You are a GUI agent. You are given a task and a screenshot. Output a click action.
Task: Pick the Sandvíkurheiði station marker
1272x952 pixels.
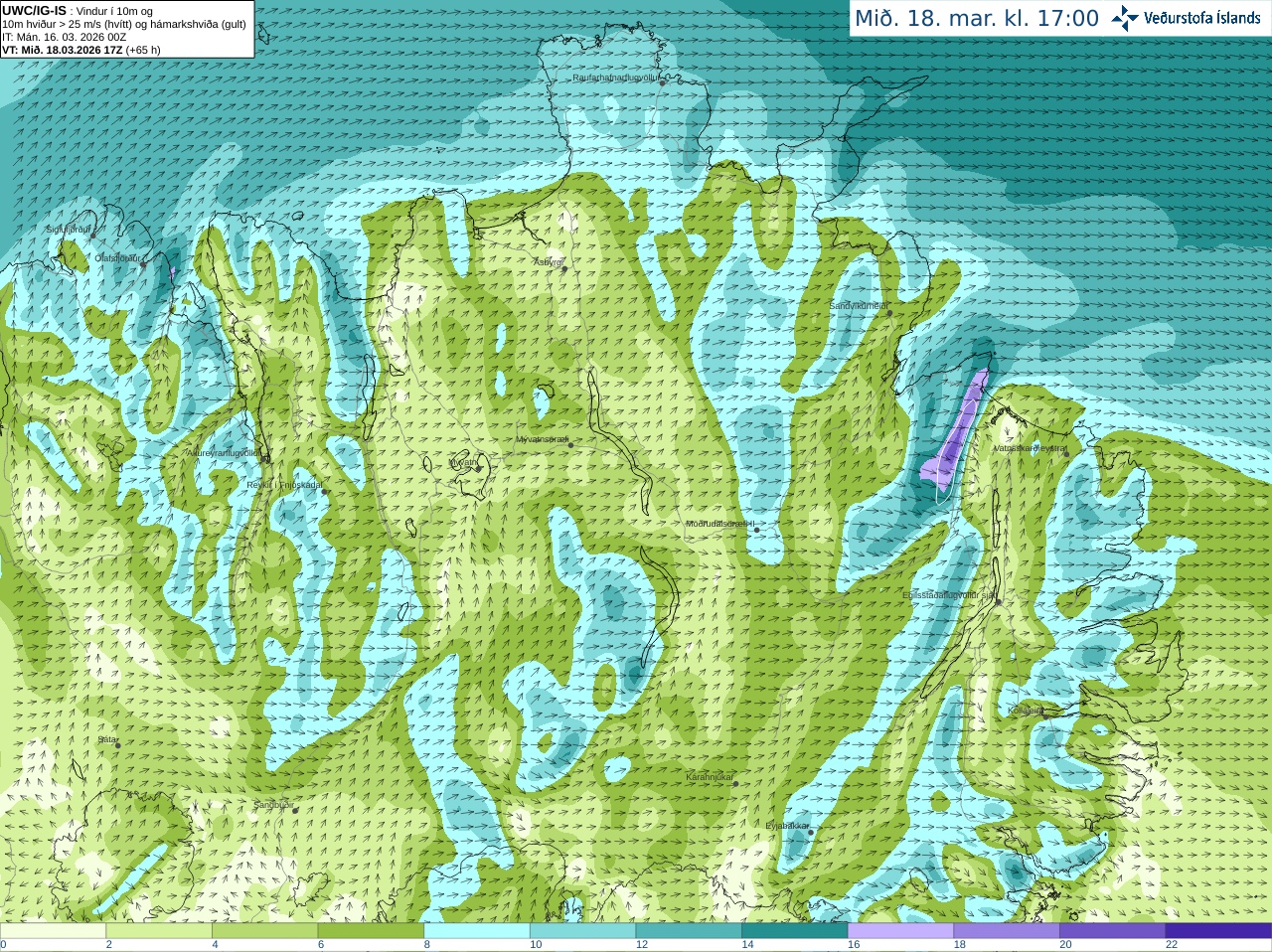889,313
